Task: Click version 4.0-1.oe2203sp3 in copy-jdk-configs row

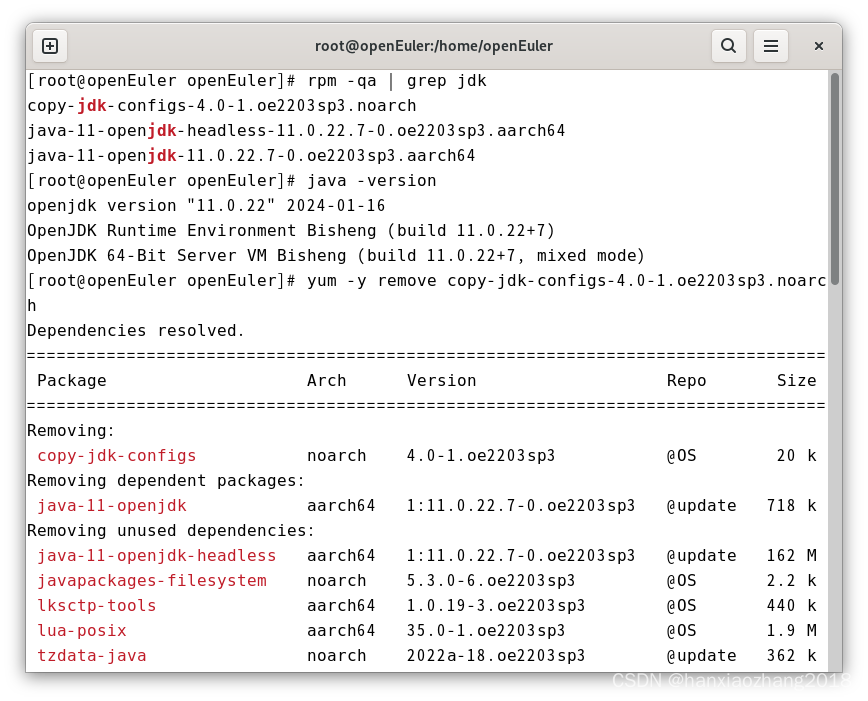Action: coord(480,456)
